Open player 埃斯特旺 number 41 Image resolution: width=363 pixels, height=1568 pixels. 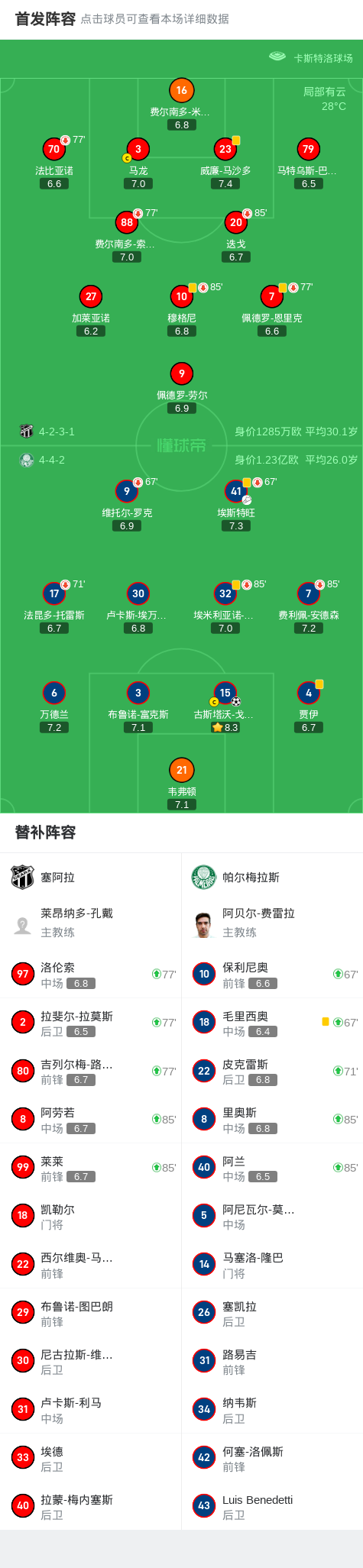click(236, 491)
